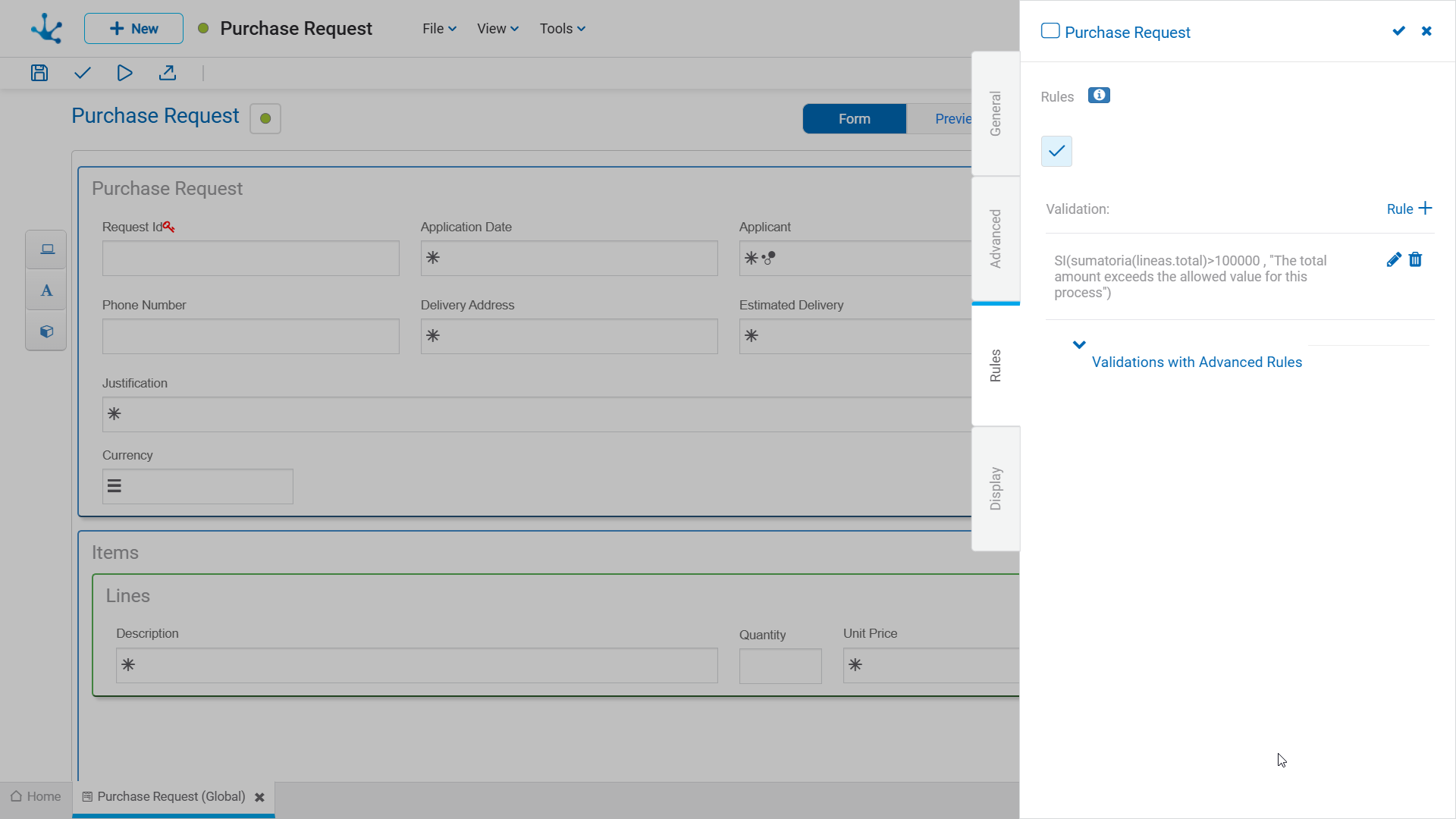The width and height of the screenshot is (1456, 819).
Task: Open the File dropdown menu
Action: point(439,29)
